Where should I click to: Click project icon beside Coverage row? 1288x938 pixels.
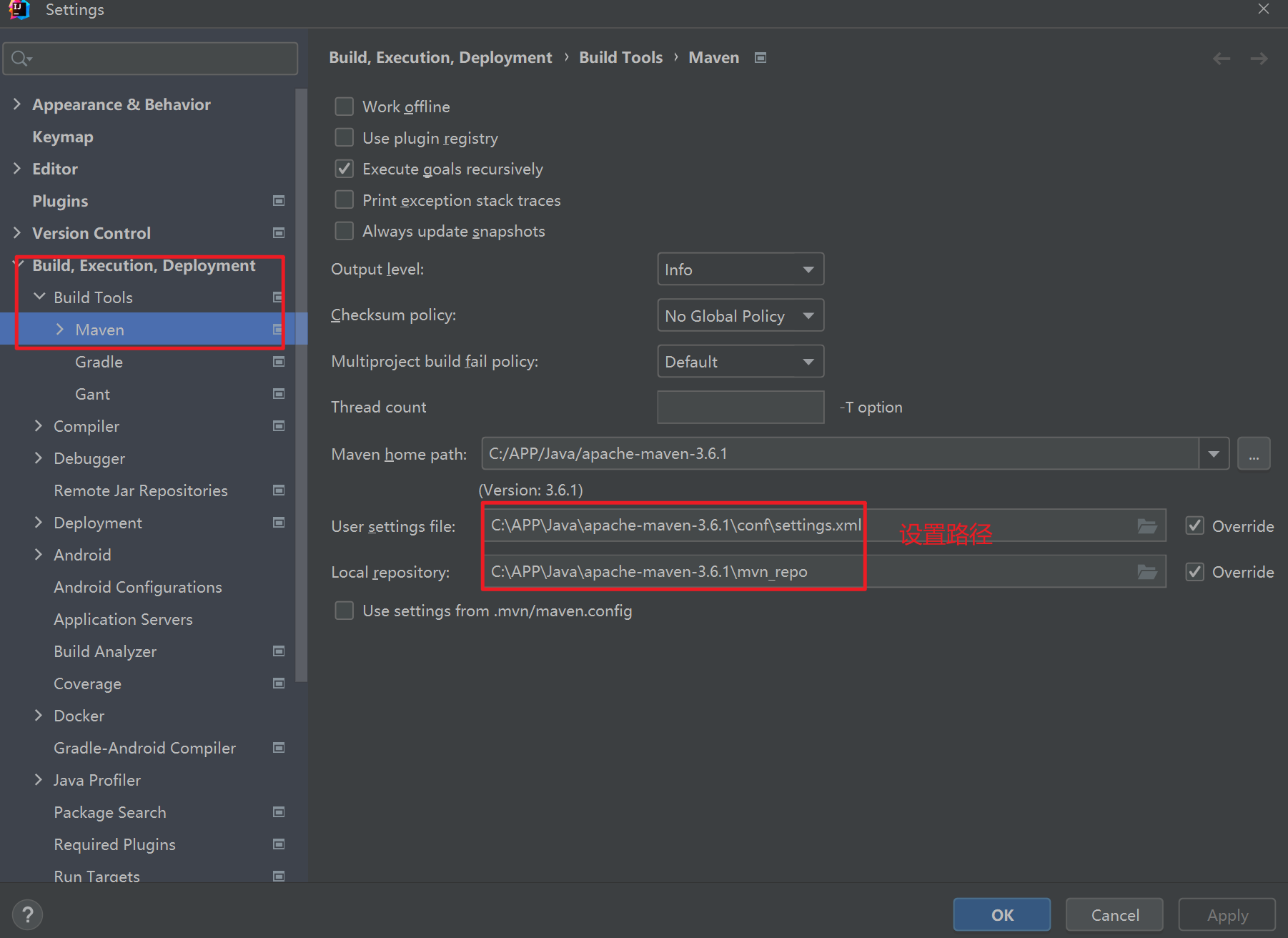(x=279, y=683)
